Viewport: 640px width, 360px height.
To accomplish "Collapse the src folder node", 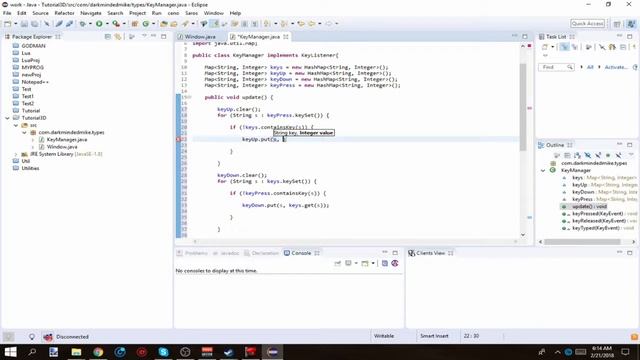I will pyautogui.click(x=16, y=125).
